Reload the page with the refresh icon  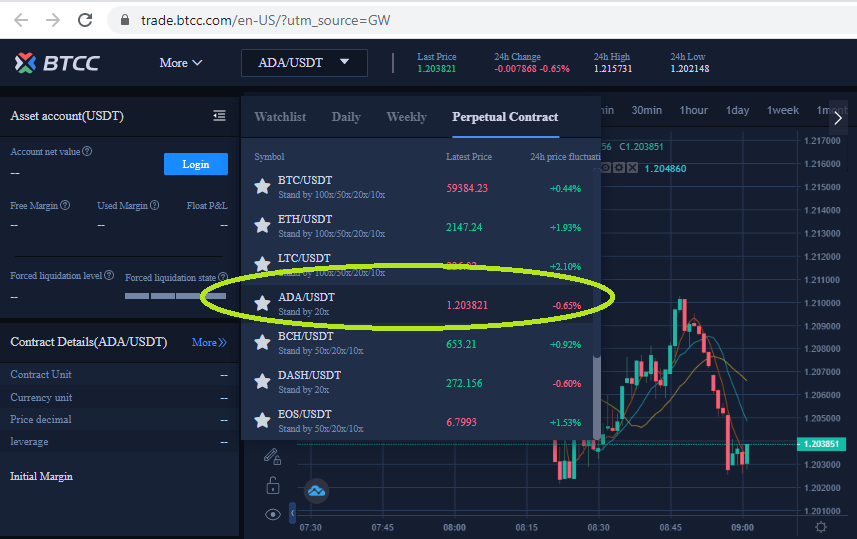point(85,20)
